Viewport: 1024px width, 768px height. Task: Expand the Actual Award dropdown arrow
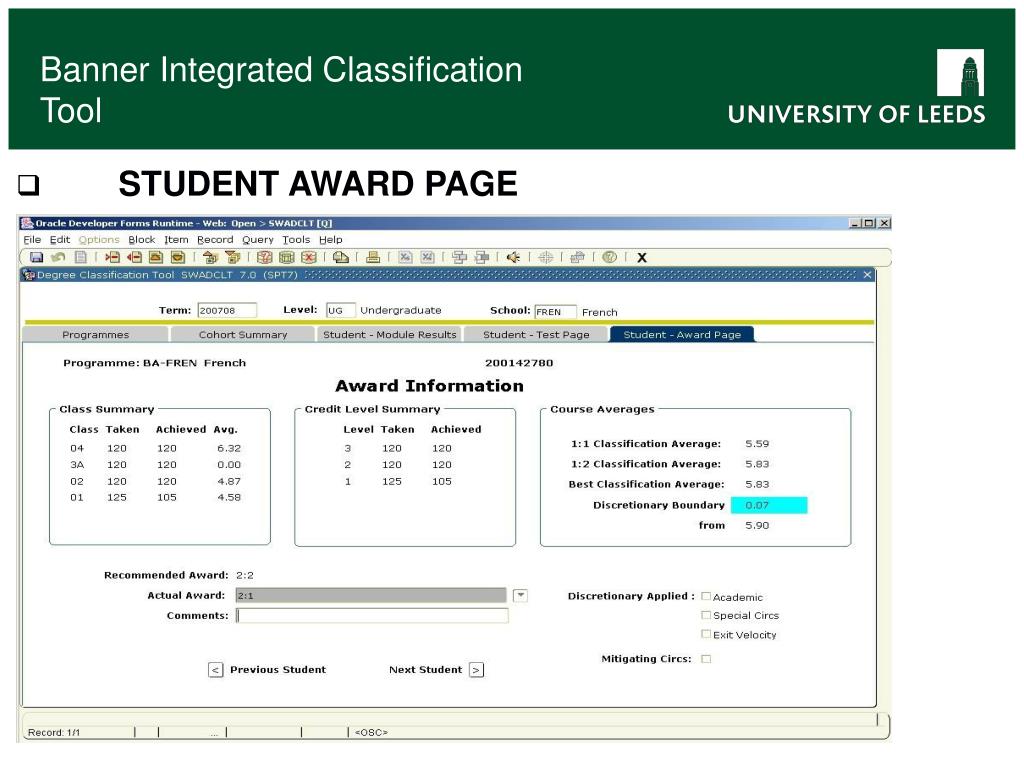tap(520, 596)
